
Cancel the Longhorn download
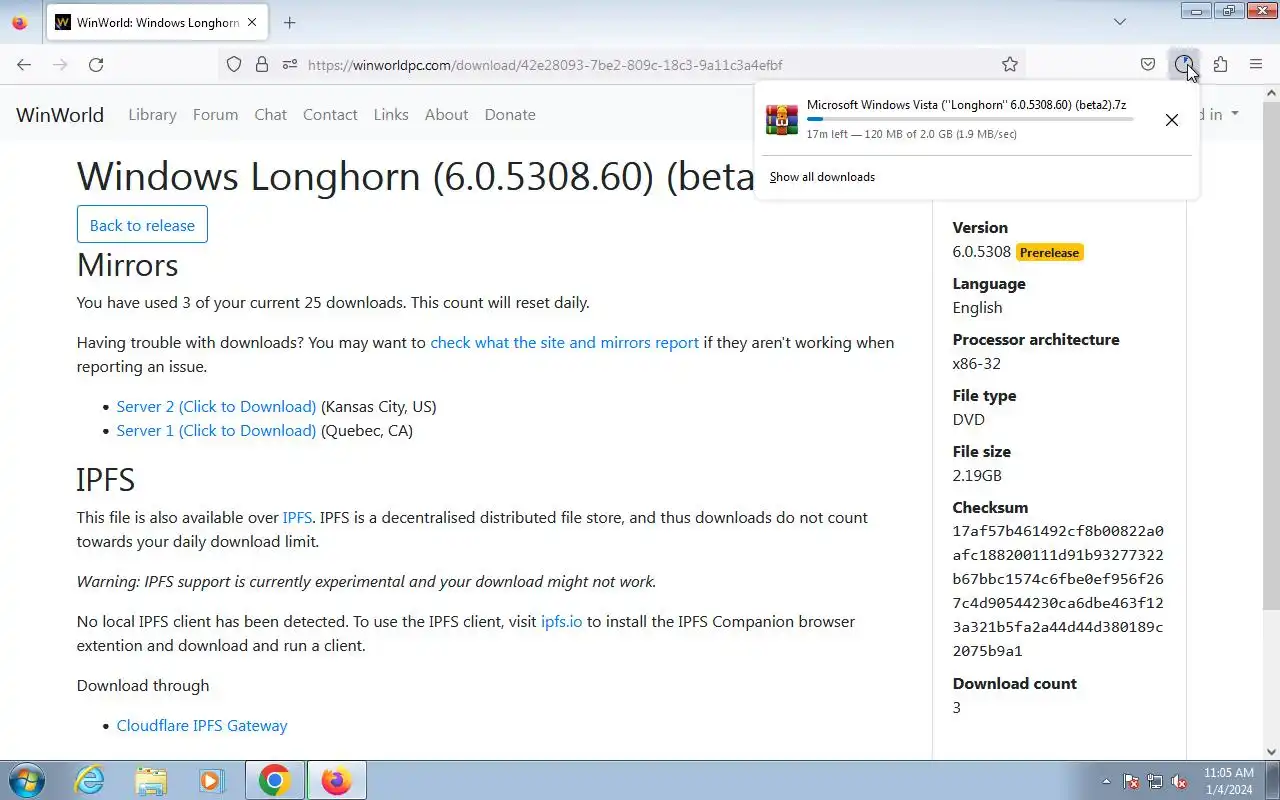[x=1171, y=120]
